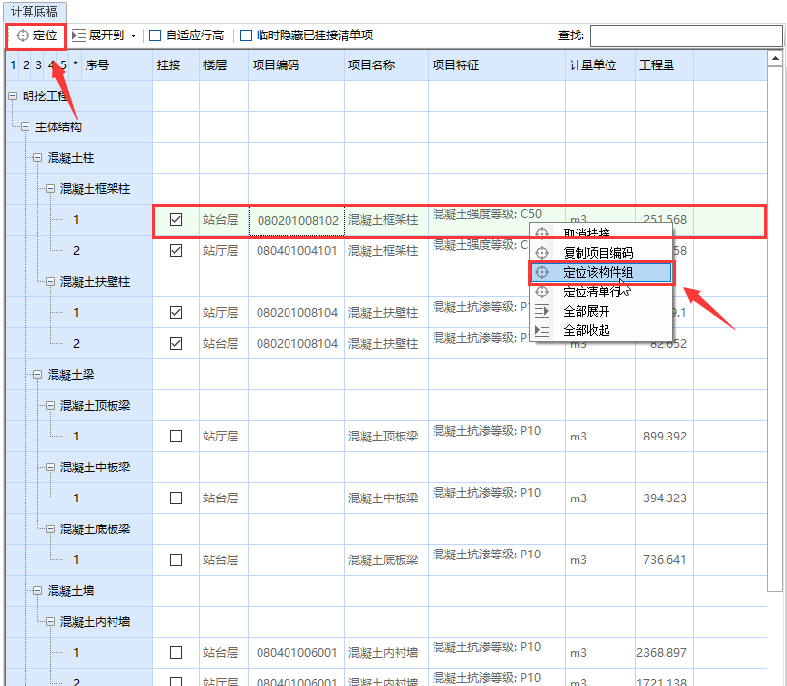Collapse the 混凝土柱 tree node
Viewport: 787px width, 686px height.
(x=38, y=158)
